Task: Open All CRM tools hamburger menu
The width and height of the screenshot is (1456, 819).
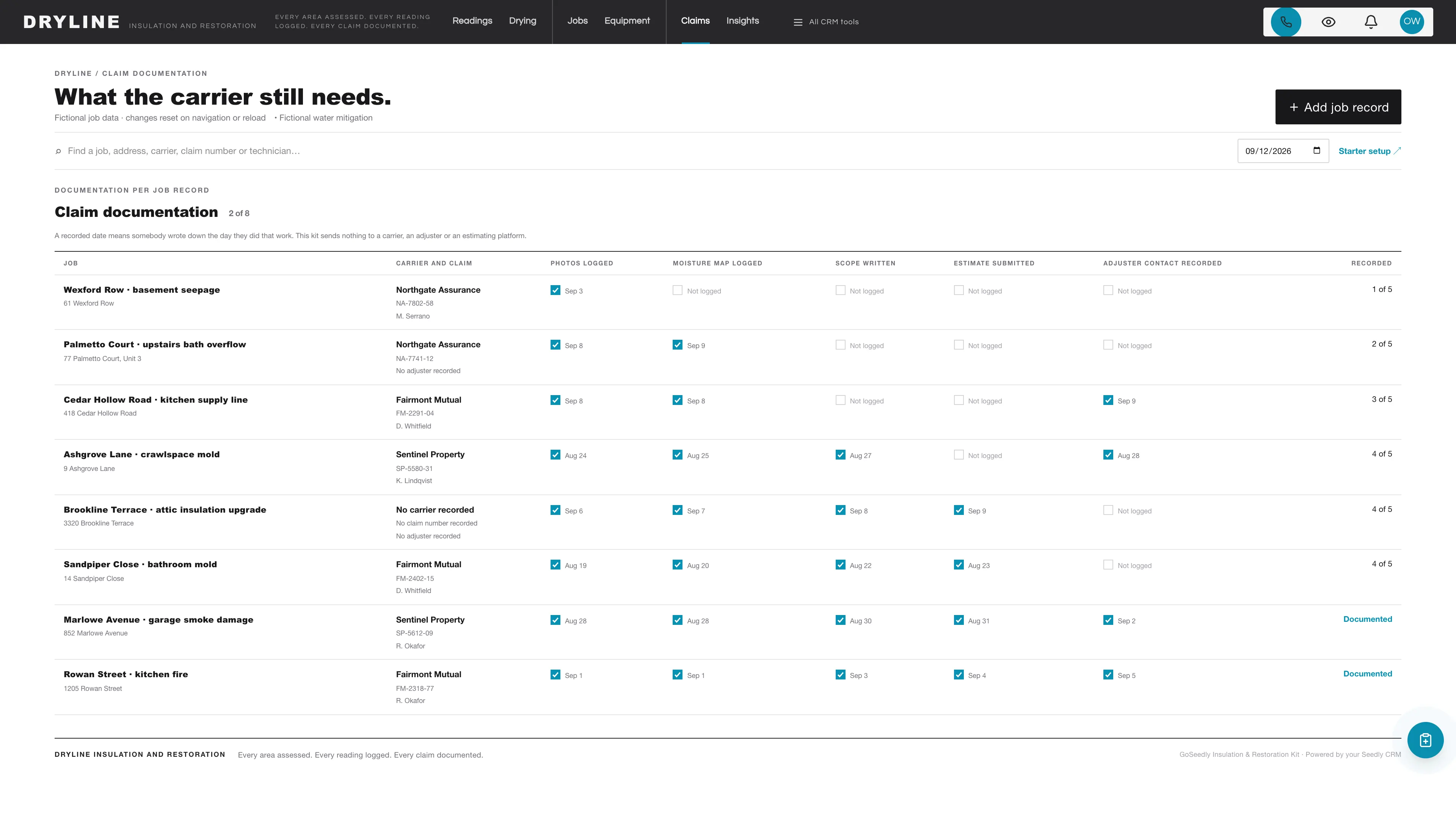Action: [826, 22]
